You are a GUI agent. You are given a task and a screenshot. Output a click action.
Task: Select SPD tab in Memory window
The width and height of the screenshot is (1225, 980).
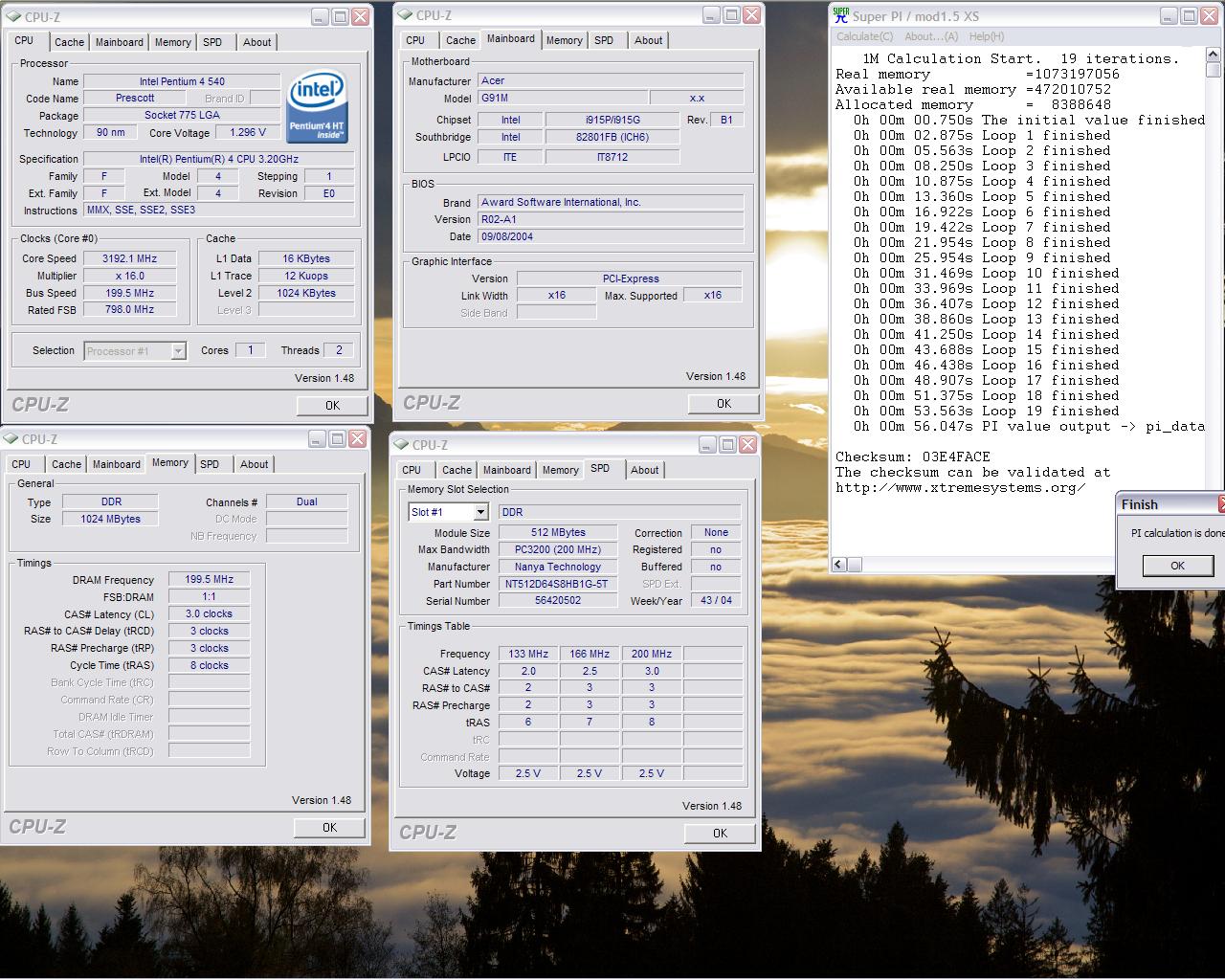click(x=210, y=464)
